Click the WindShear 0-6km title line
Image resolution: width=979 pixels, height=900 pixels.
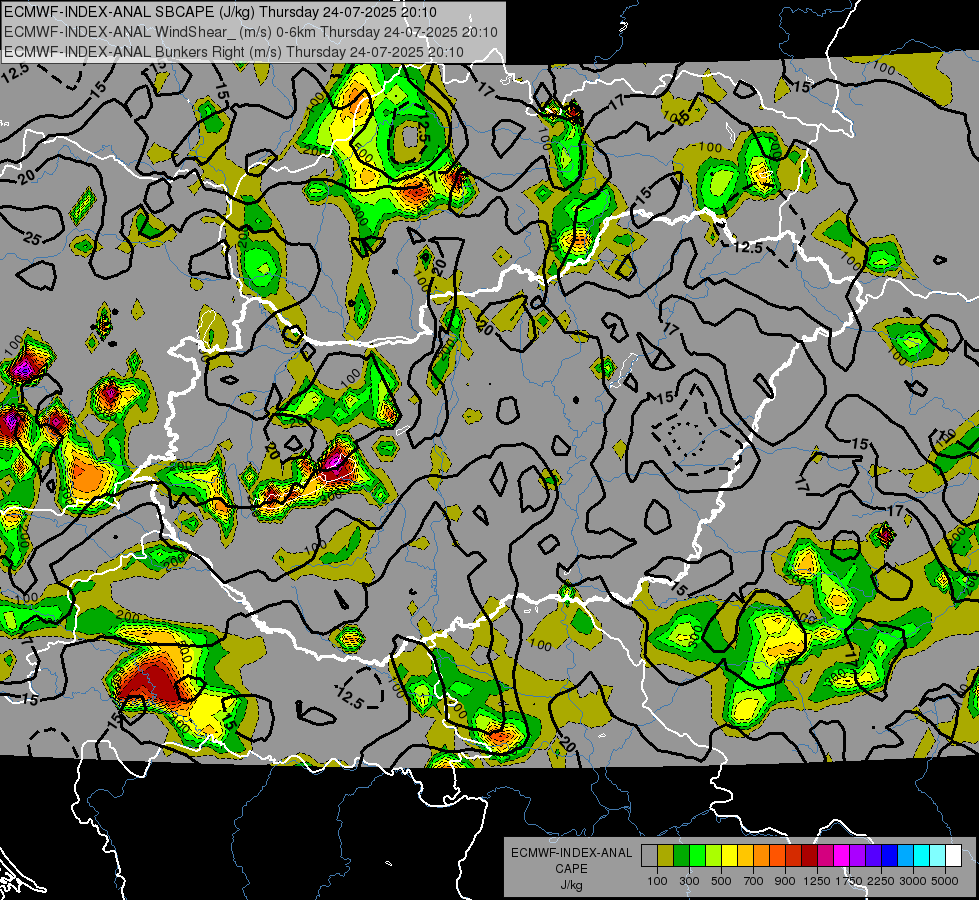tap(251, 32)
